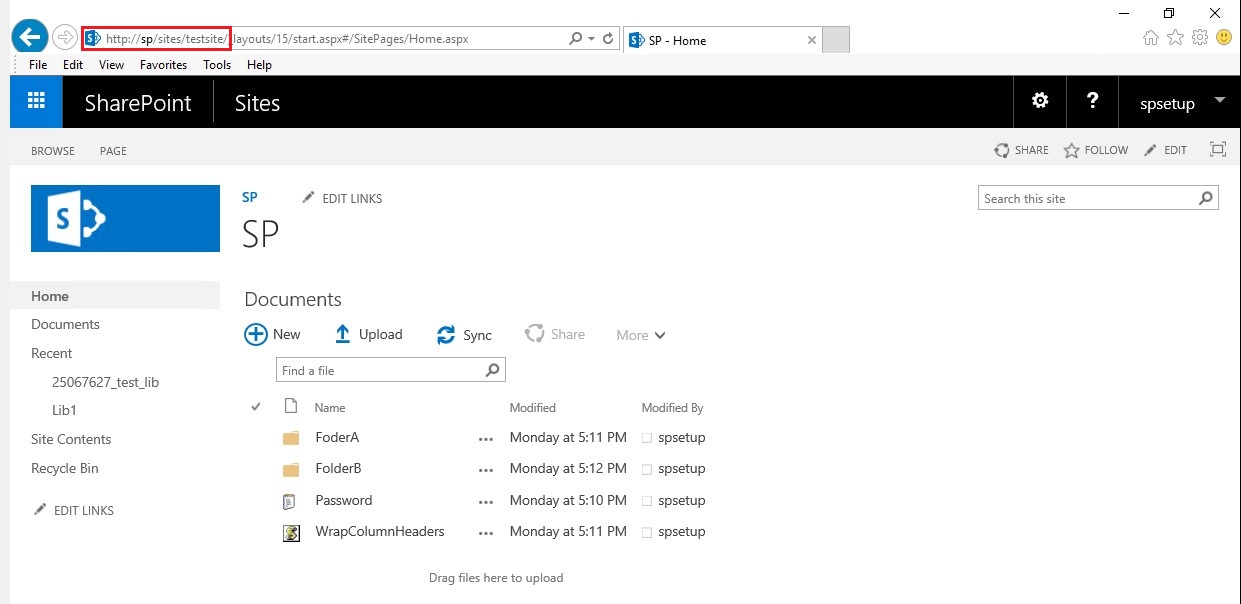Open browser Tools gear icon
The width and height of the screenshot is (1241, 604).
(x=1199, y=37)
